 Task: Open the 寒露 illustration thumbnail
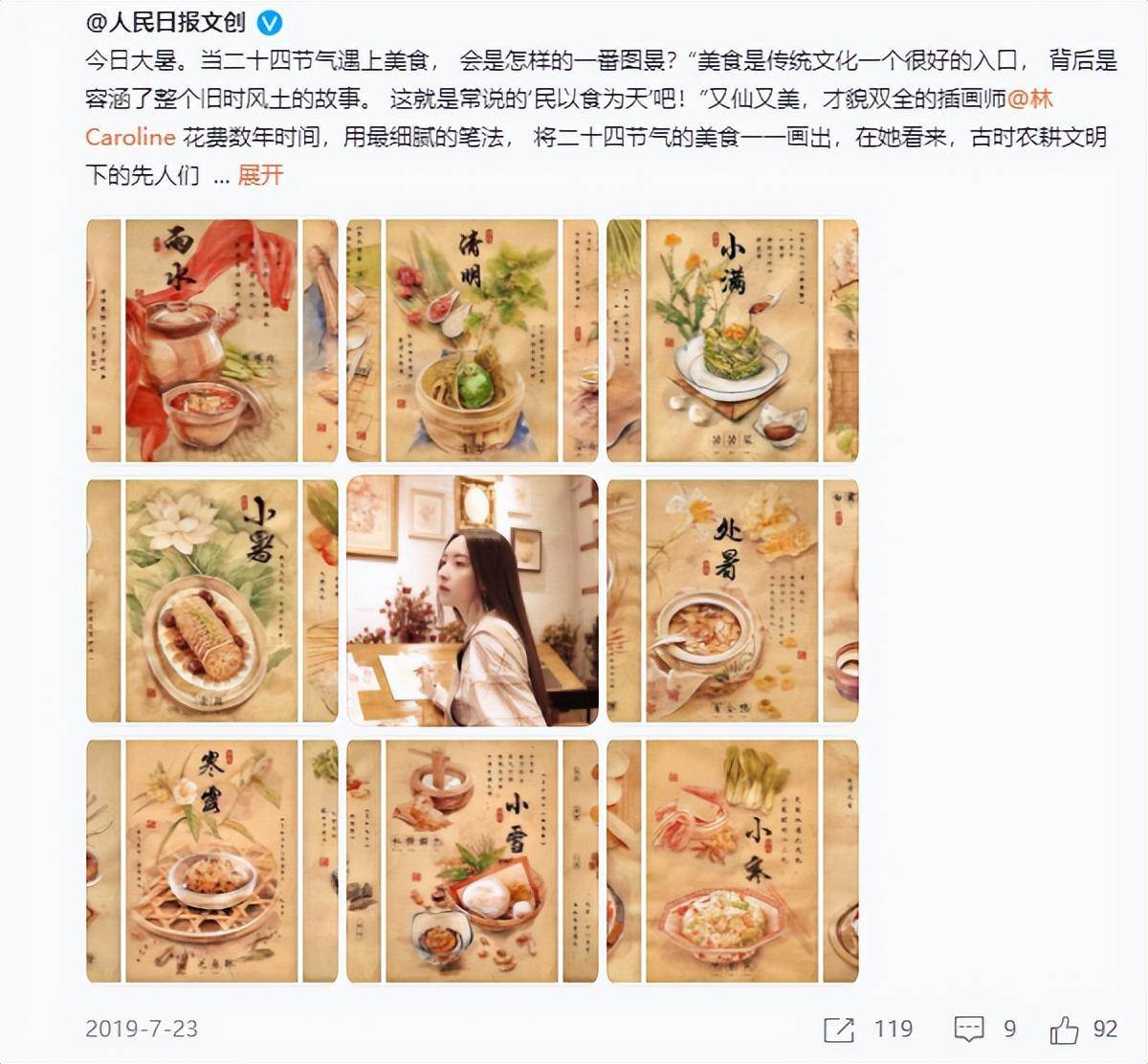[x=212, y=861]
